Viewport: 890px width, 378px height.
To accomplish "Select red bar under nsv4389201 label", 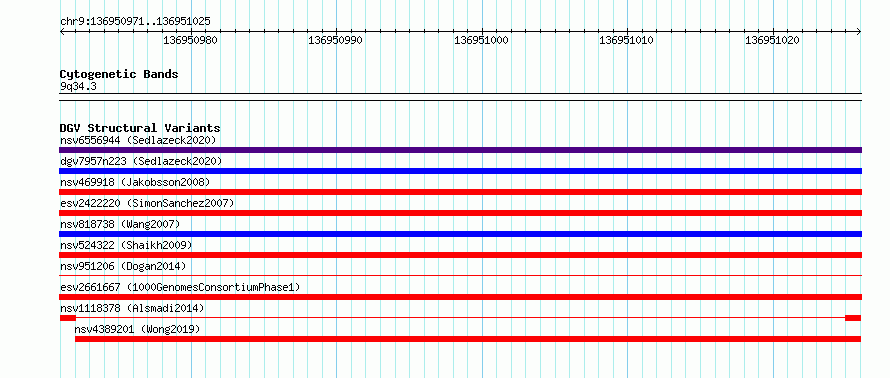I will pyautogui.click(x=468, y=339).
